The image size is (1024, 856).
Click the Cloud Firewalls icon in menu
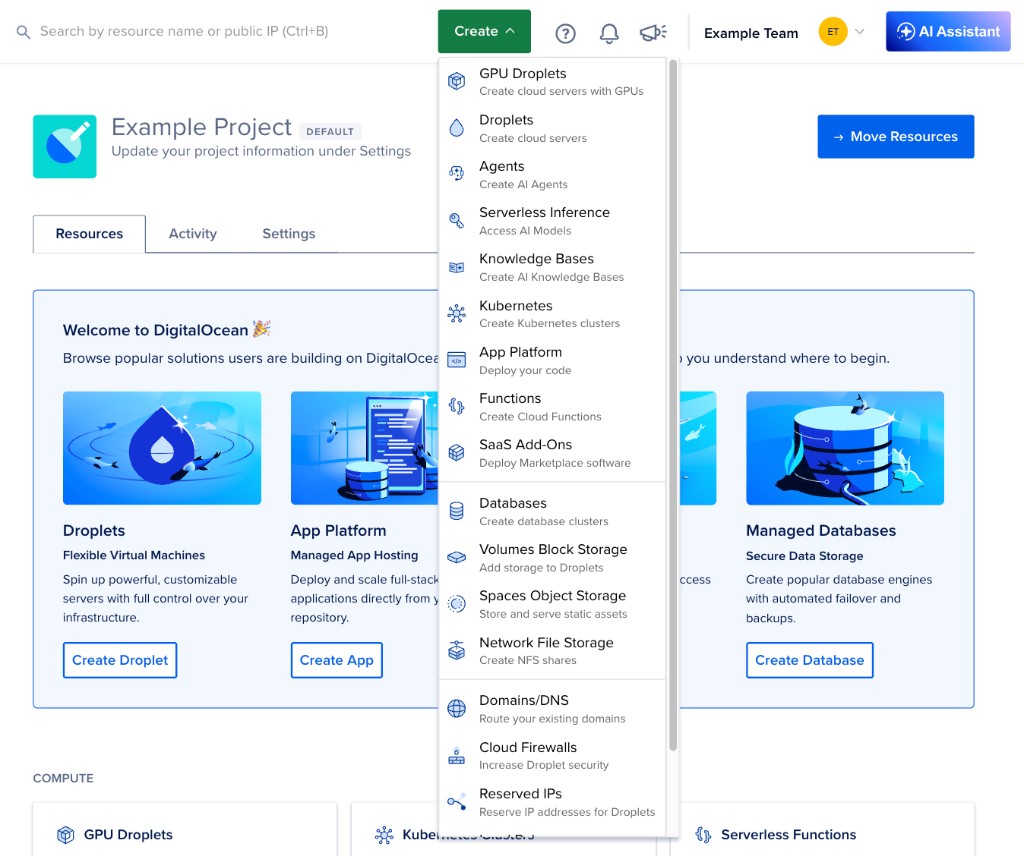(x=457, y=755)
